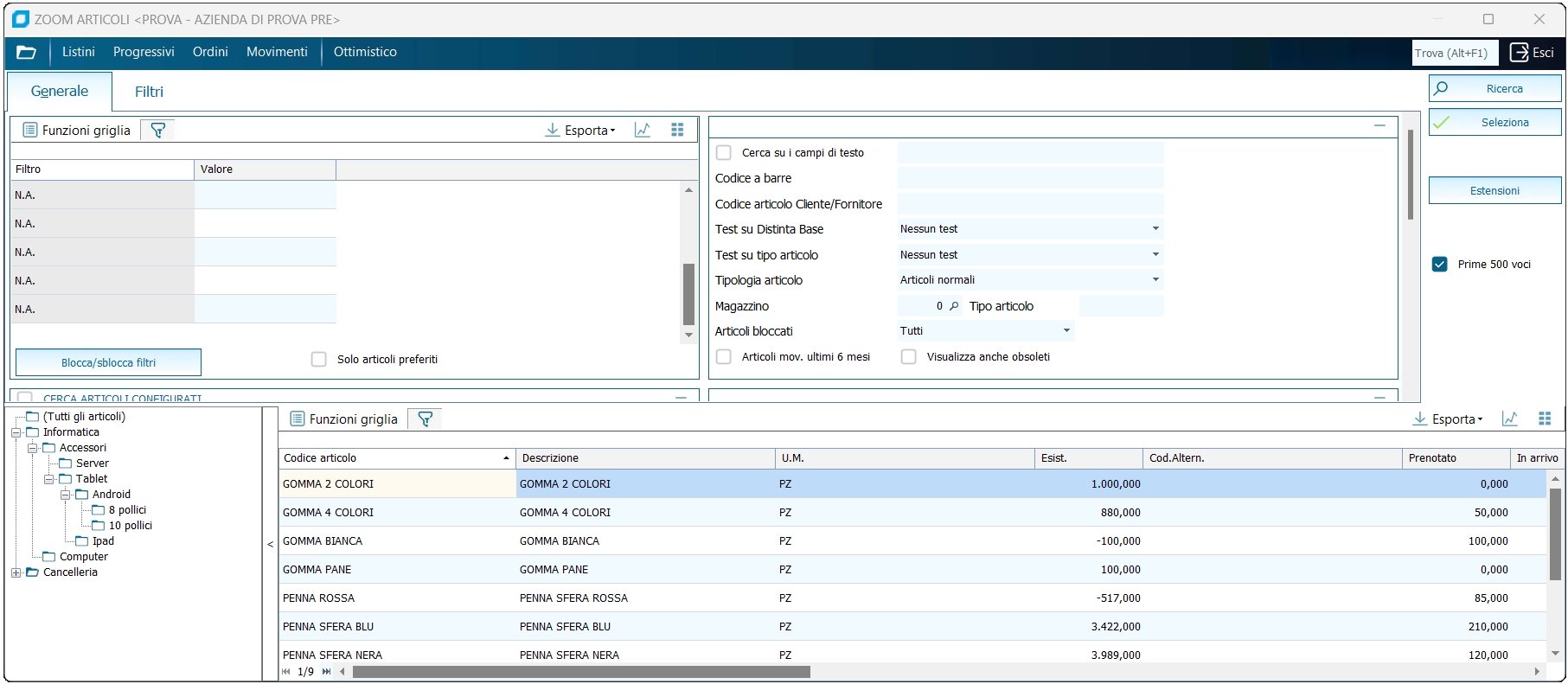
Task: Open the Movimenti menu
Action: pyautogui.click(x=277, y=53)
